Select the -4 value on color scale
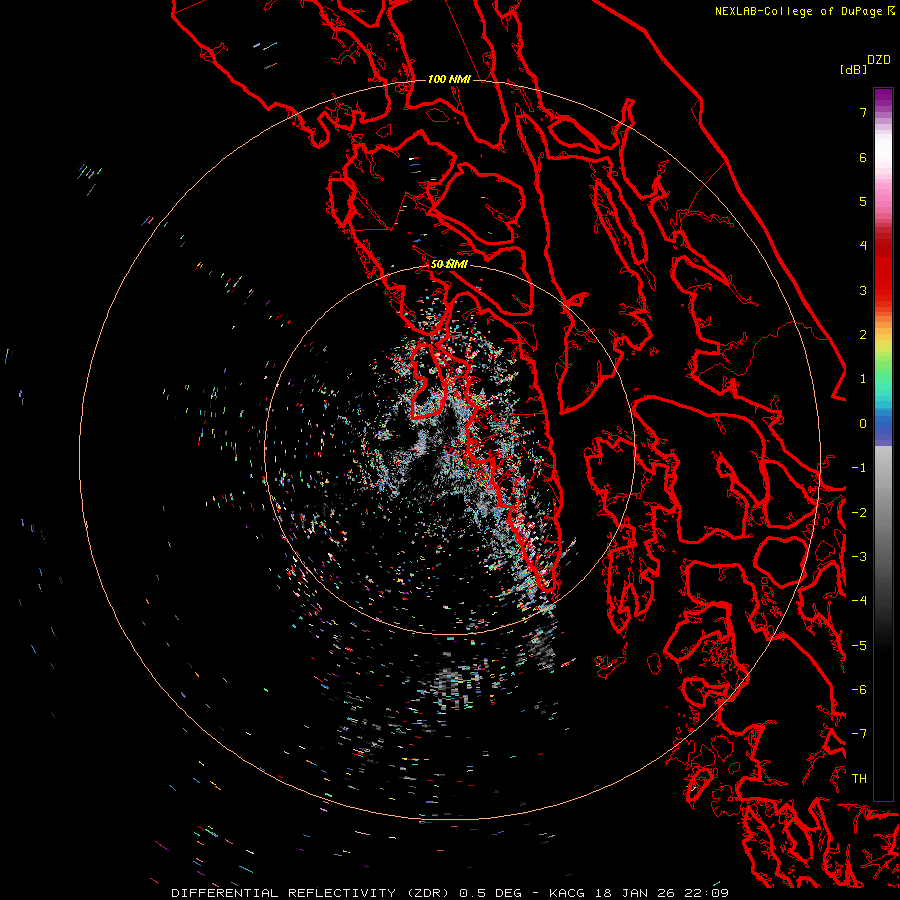900x900 pixels. (x=859, y=601)
